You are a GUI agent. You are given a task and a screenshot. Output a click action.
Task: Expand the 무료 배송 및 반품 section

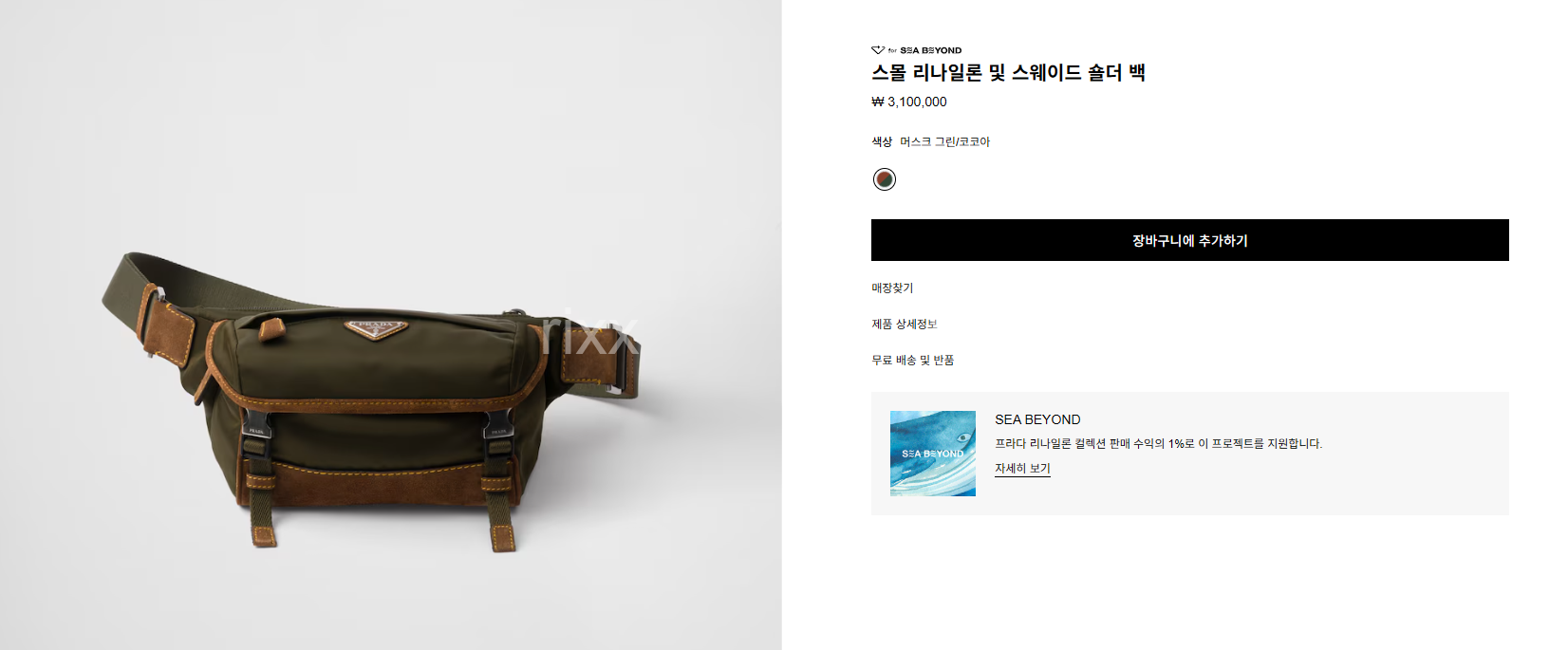(x=913, y=360)
